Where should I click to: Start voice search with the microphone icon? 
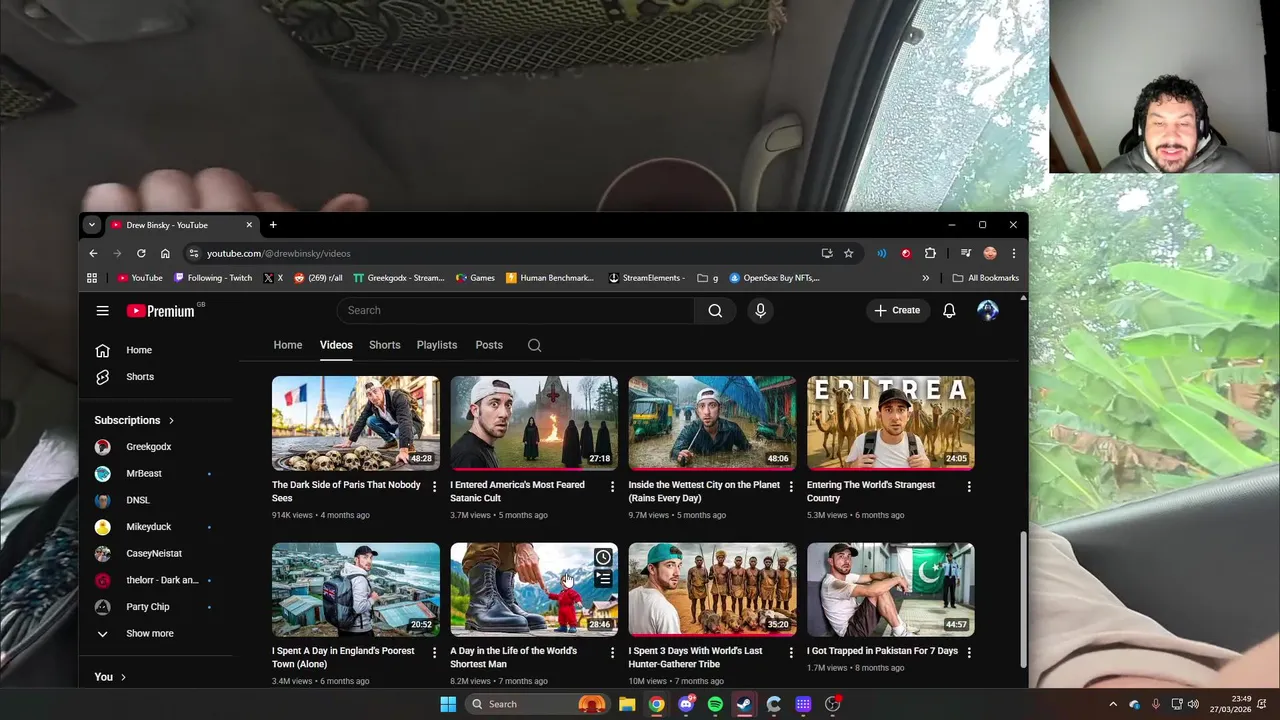760,311
